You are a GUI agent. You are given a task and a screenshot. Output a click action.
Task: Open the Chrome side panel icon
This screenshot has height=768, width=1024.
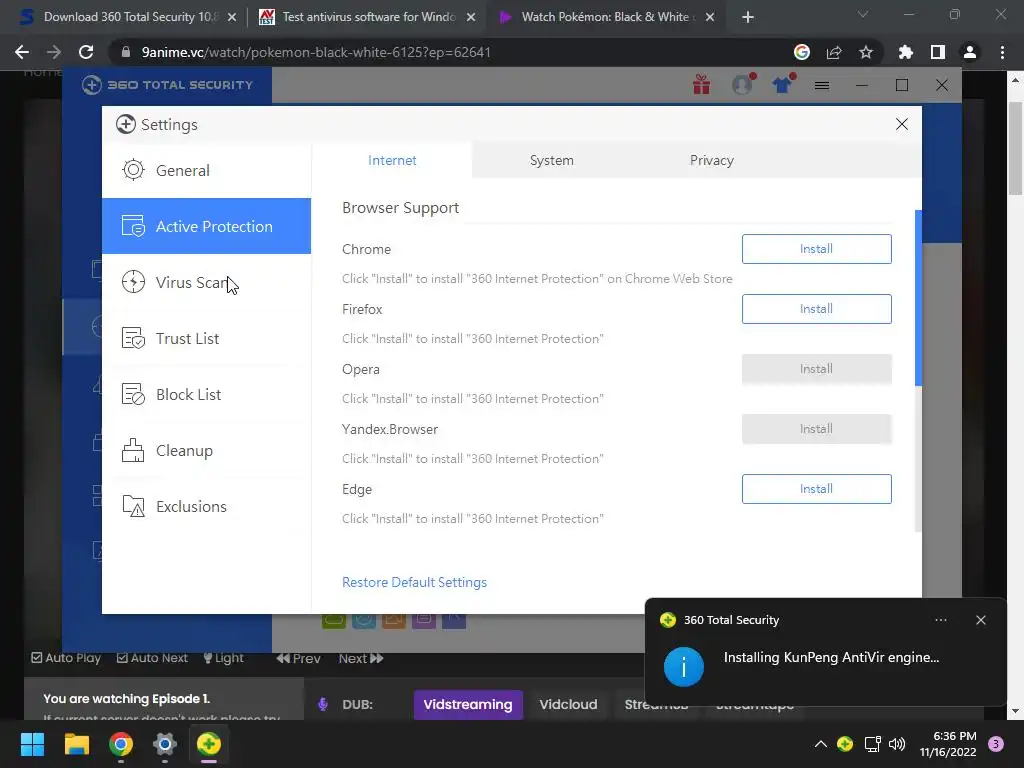[938, 52]
